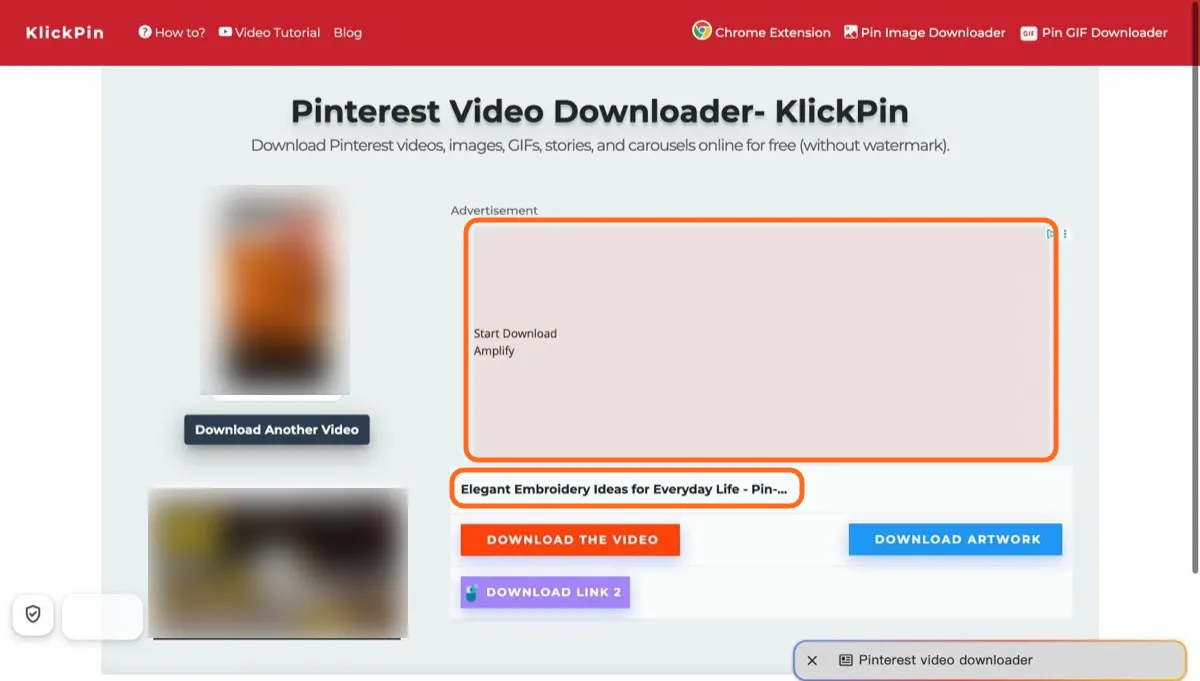Open the ad options three-dot menu
The height and width of the screenshot is (681, 1200).
(x=1065, y=234)
